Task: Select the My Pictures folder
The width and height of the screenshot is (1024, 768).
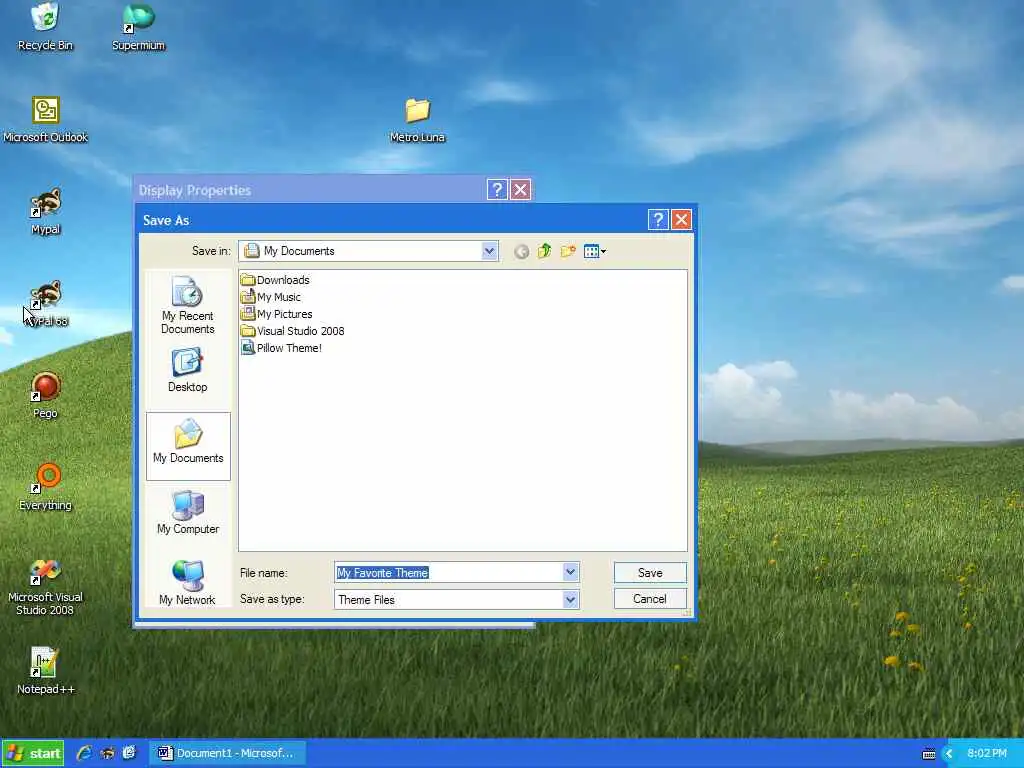Action: [276, 314]
